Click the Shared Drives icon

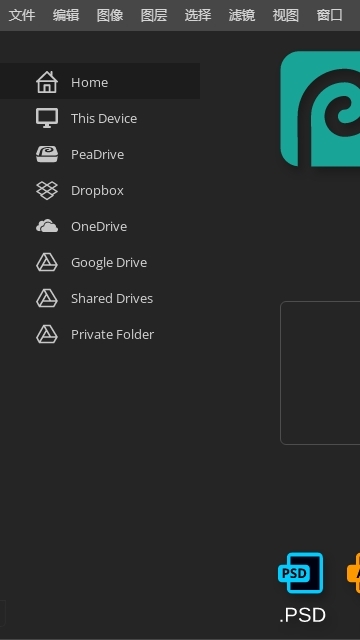47,298
